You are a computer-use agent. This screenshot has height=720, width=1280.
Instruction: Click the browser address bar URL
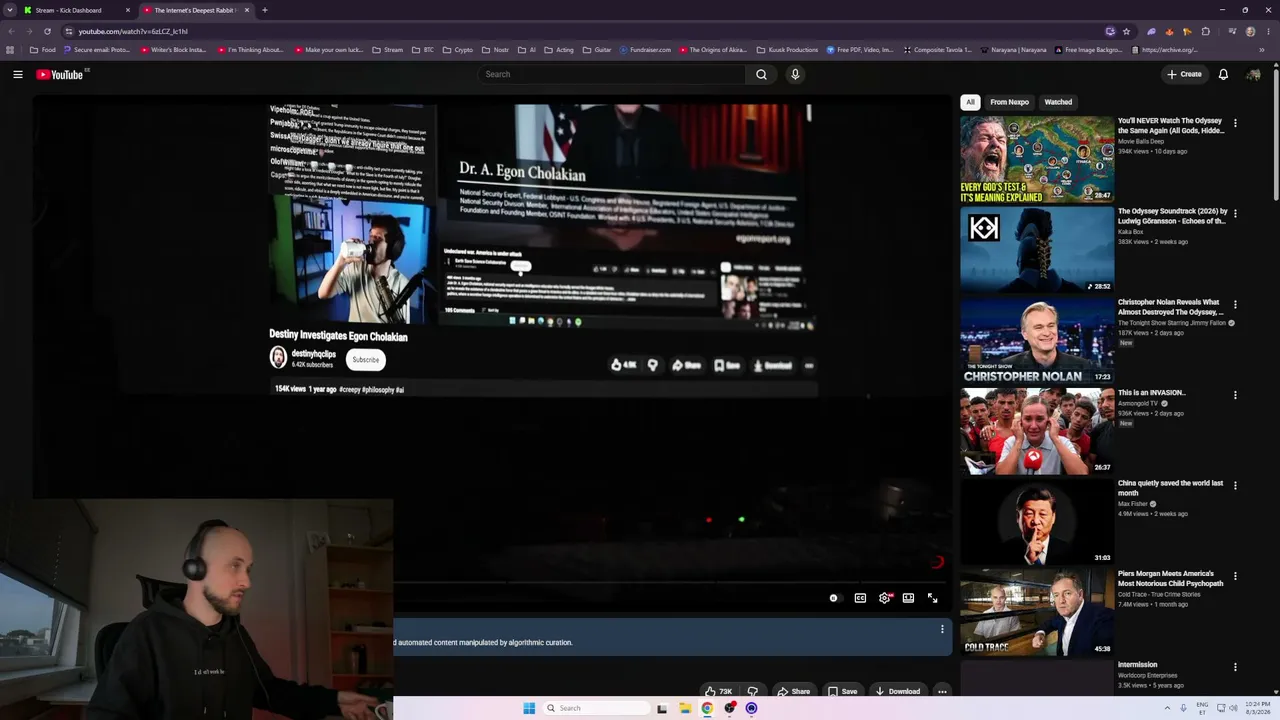point(133,31)
